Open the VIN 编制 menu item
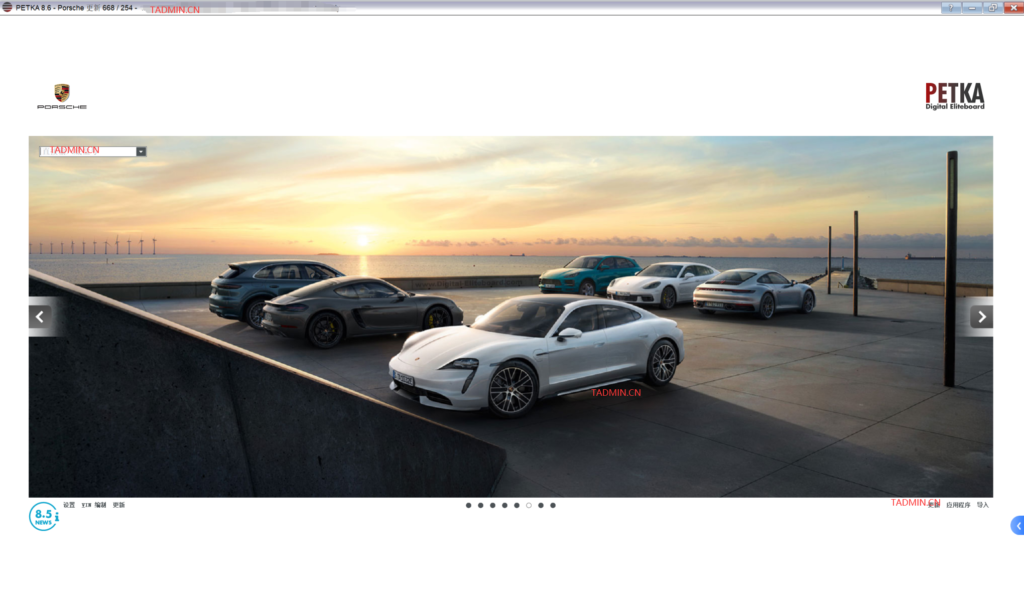1024x616 pixels. 94,505
